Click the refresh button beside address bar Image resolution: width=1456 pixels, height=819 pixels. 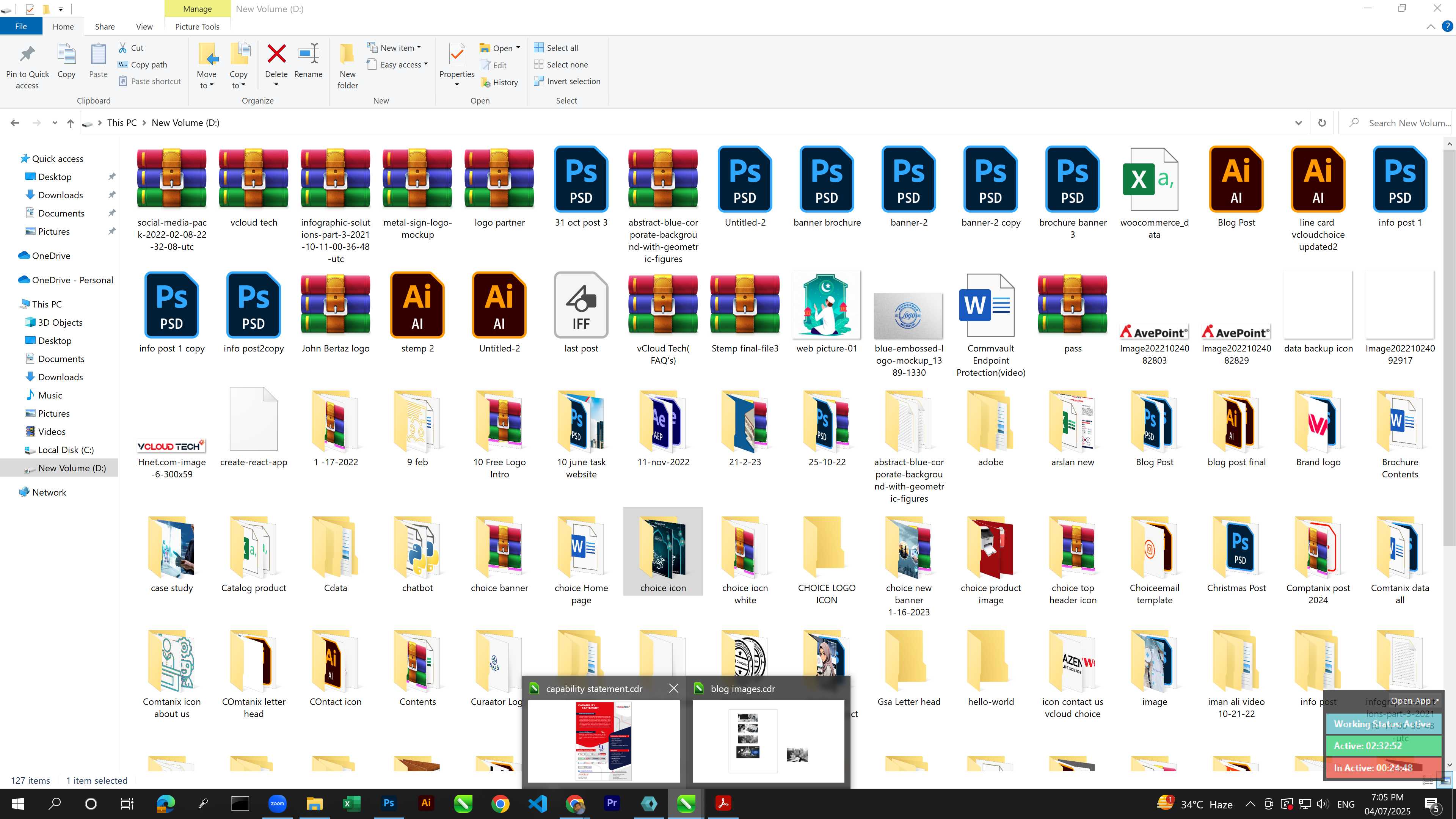click(1321, 122)
